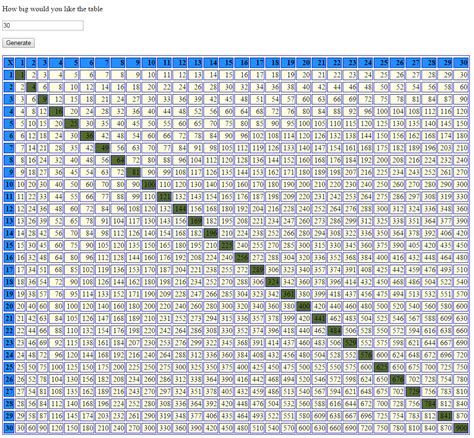Click row 11, column 14 cell showing 154
The image size is (474, 438).
(211, 197)
